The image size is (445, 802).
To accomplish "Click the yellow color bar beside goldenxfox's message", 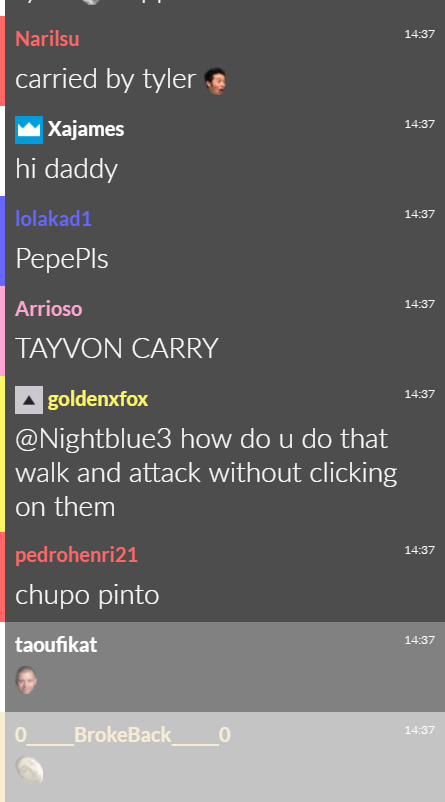I will [3, 454].
